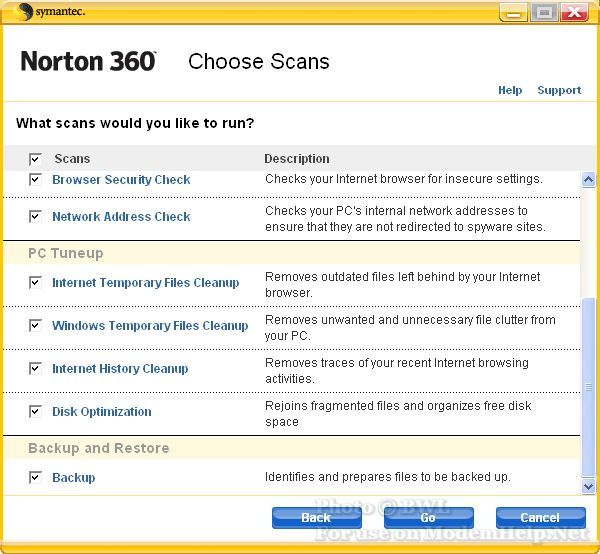Click 'What scans would you like to run?'
Image resolution: width=600 pixels, height=554 pixels.
(x=135, y=123)
